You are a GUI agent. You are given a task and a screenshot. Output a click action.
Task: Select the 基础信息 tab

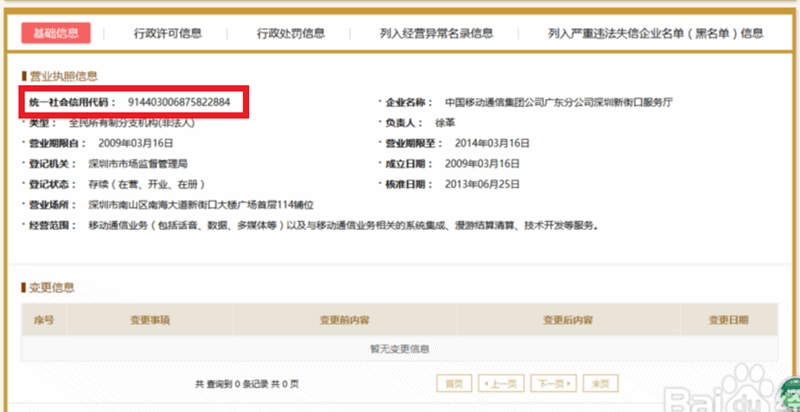55,33
